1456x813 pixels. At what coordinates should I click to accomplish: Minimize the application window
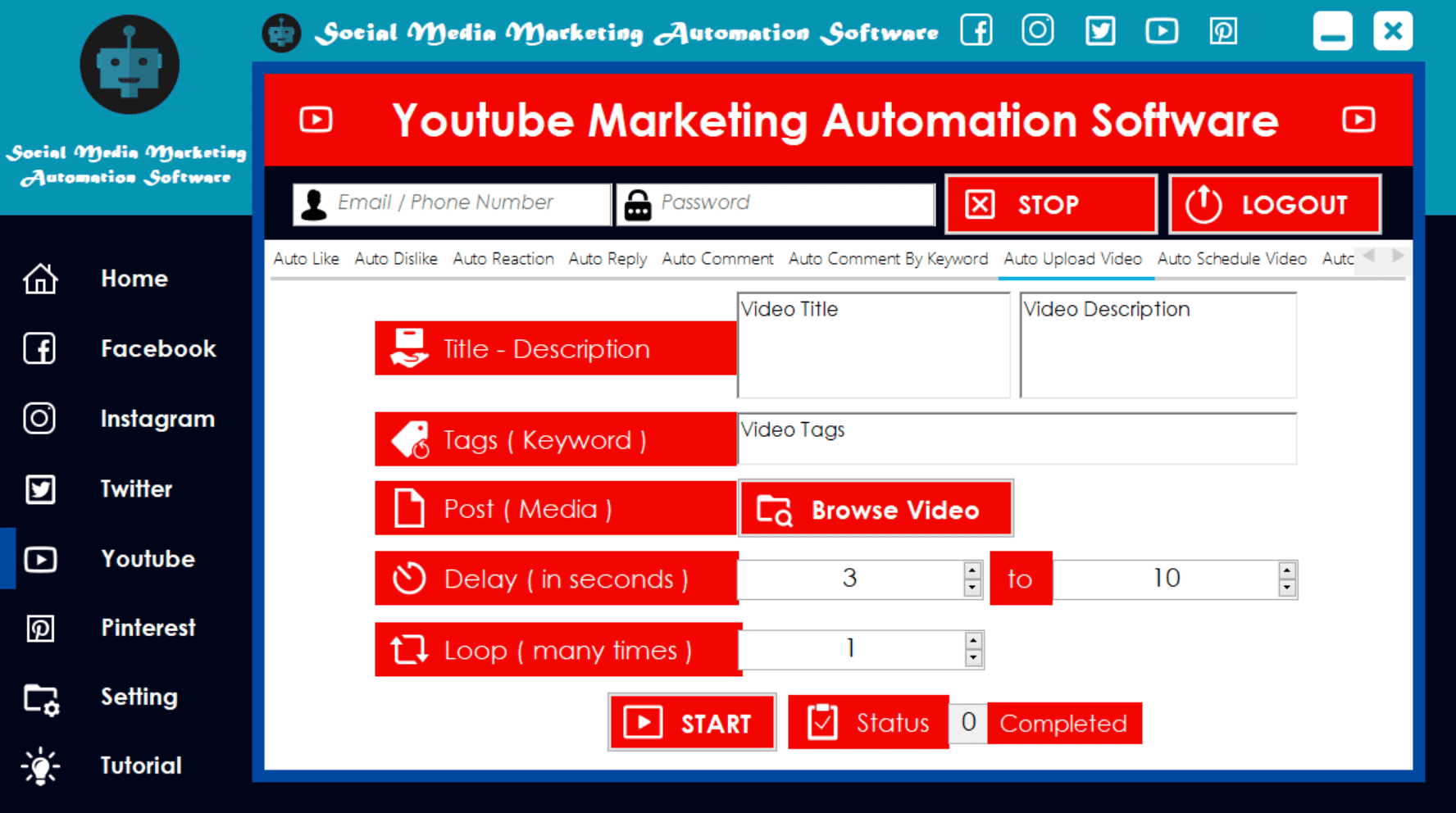coord(1332,31)
